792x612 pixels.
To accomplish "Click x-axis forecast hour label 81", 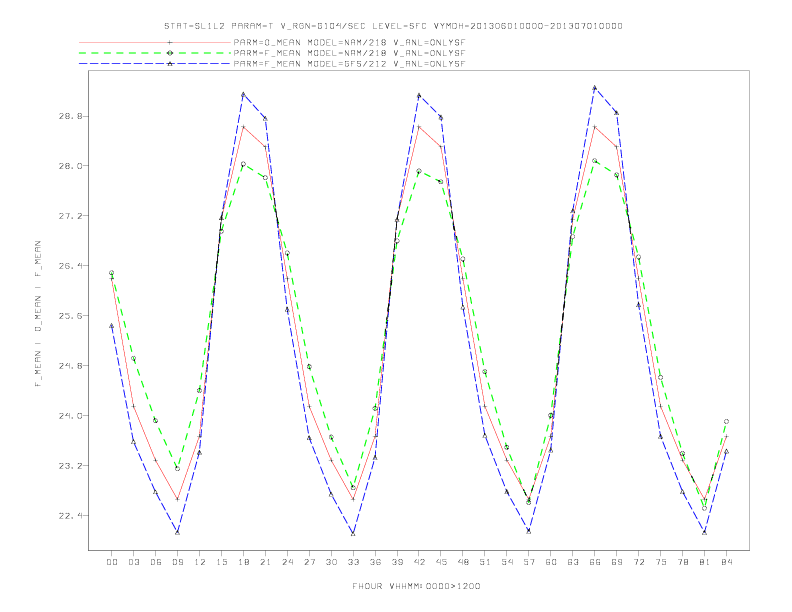I will click(705, 562).
